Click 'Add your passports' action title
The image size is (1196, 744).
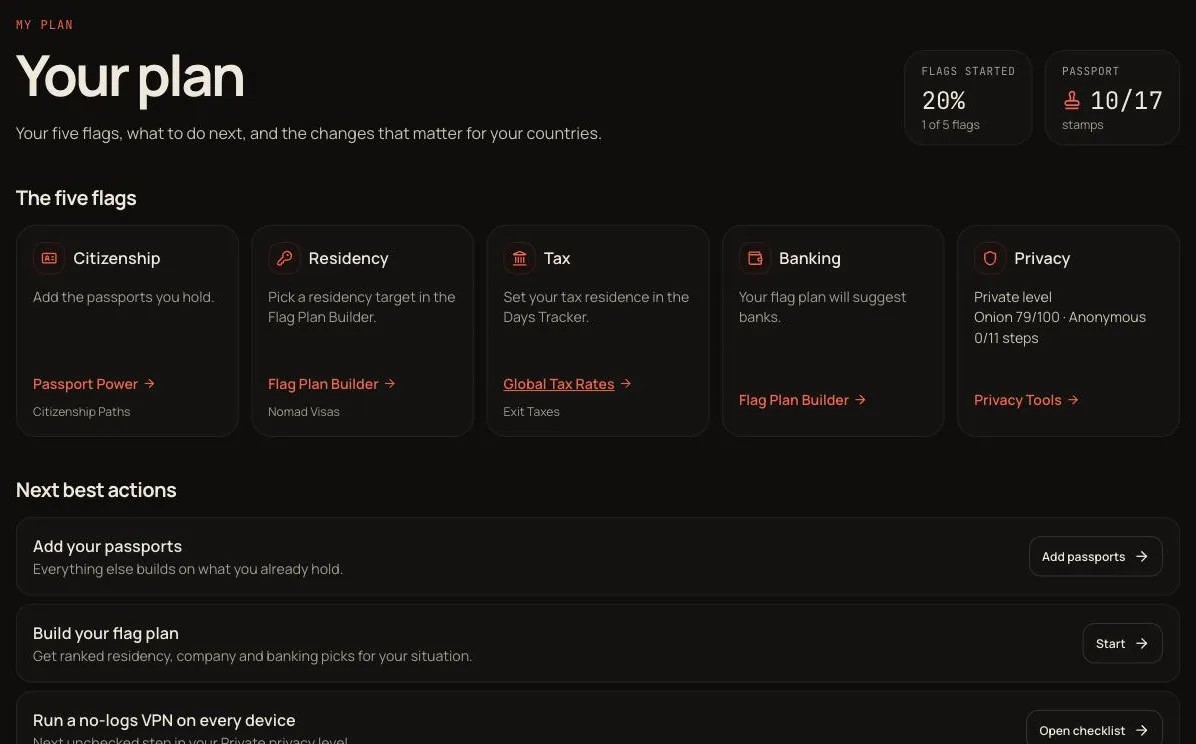point(108,546)
